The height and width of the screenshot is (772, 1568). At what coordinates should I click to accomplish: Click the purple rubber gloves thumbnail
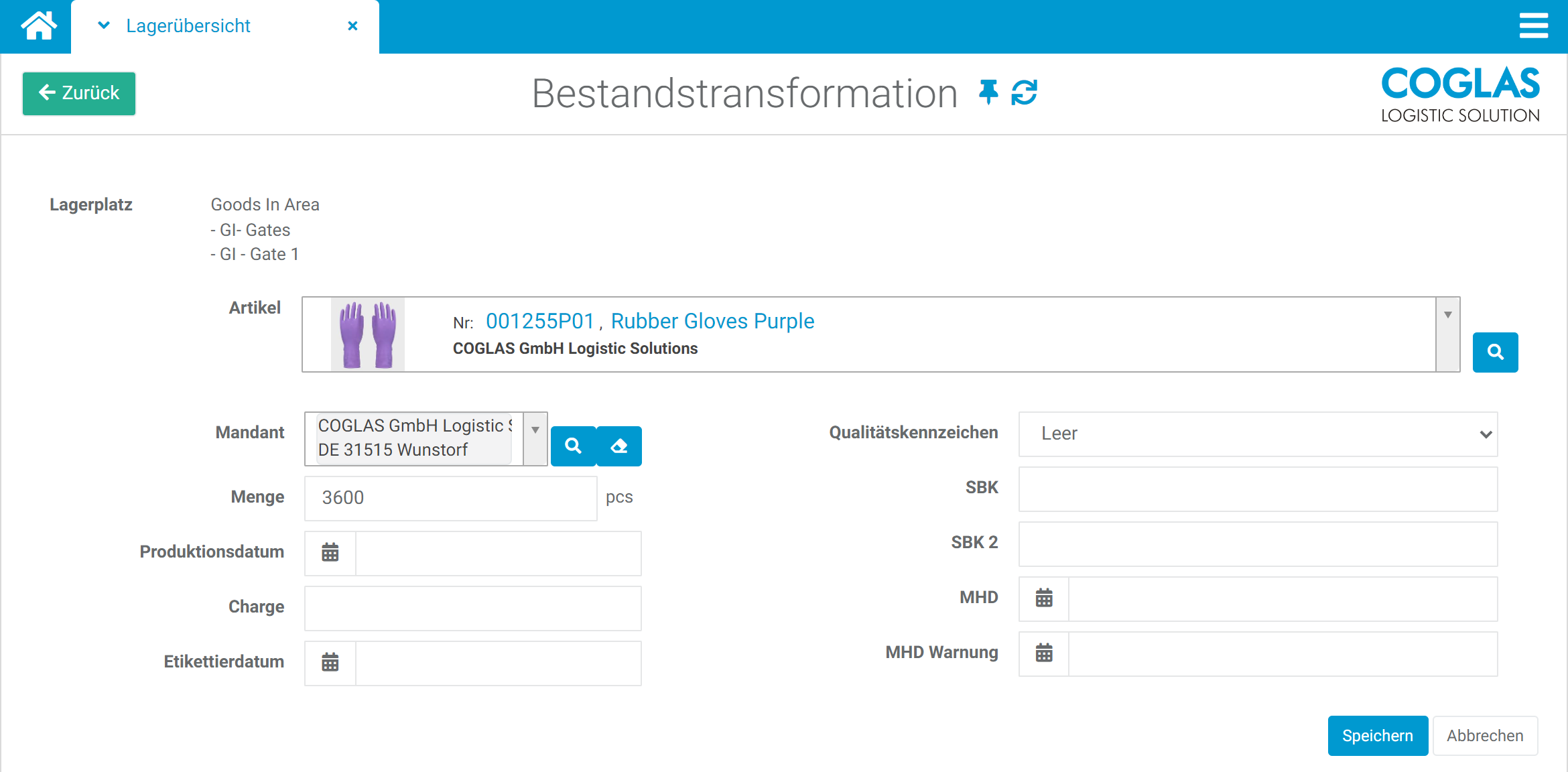[x=367, y=334]
